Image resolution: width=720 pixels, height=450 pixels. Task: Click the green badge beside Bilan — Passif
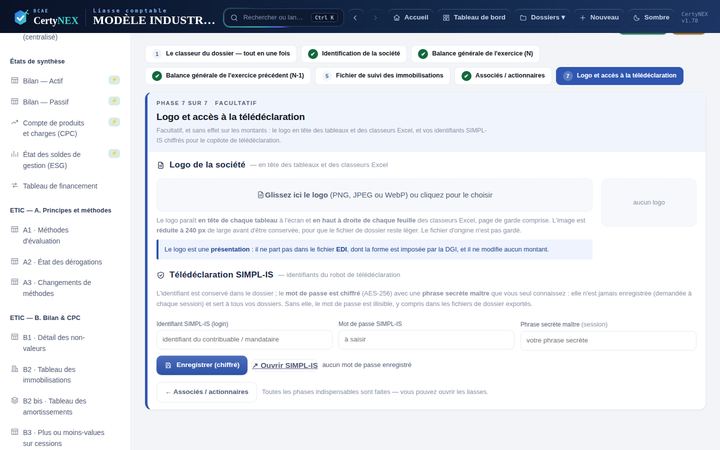(x=114, y=101)
